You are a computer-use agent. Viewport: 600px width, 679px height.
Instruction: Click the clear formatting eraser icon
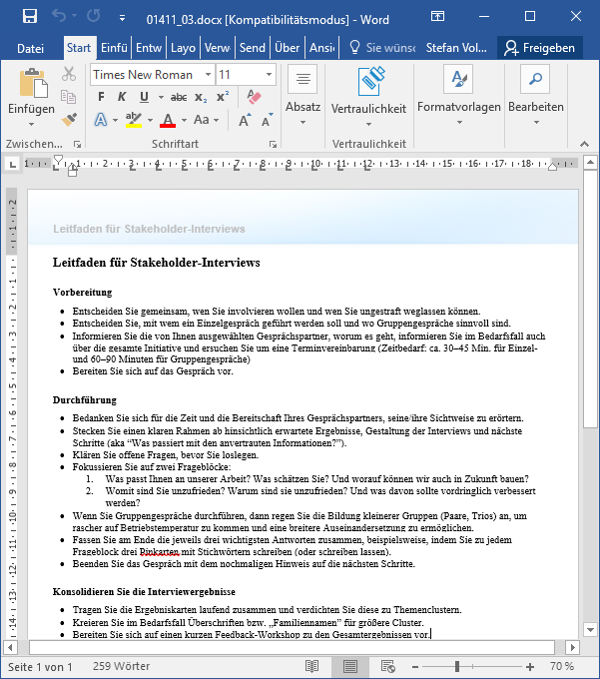252,97
